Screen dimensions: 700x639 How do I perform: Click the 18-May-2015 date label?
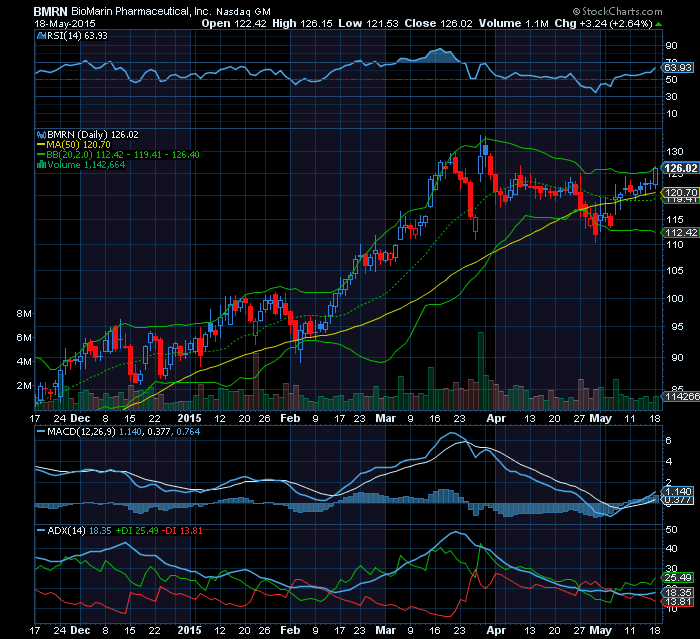[x=65, y=24]
